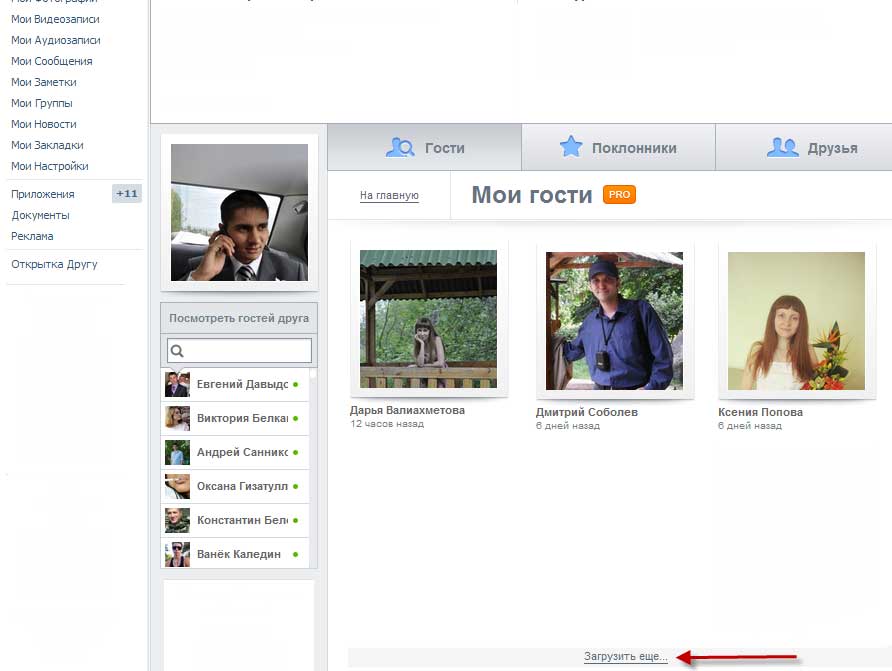The height and width of the screenshot is (671, 892).
Task: Click Оксана Гизатуллина's avatar thumbnail
Action: point(177,487)
